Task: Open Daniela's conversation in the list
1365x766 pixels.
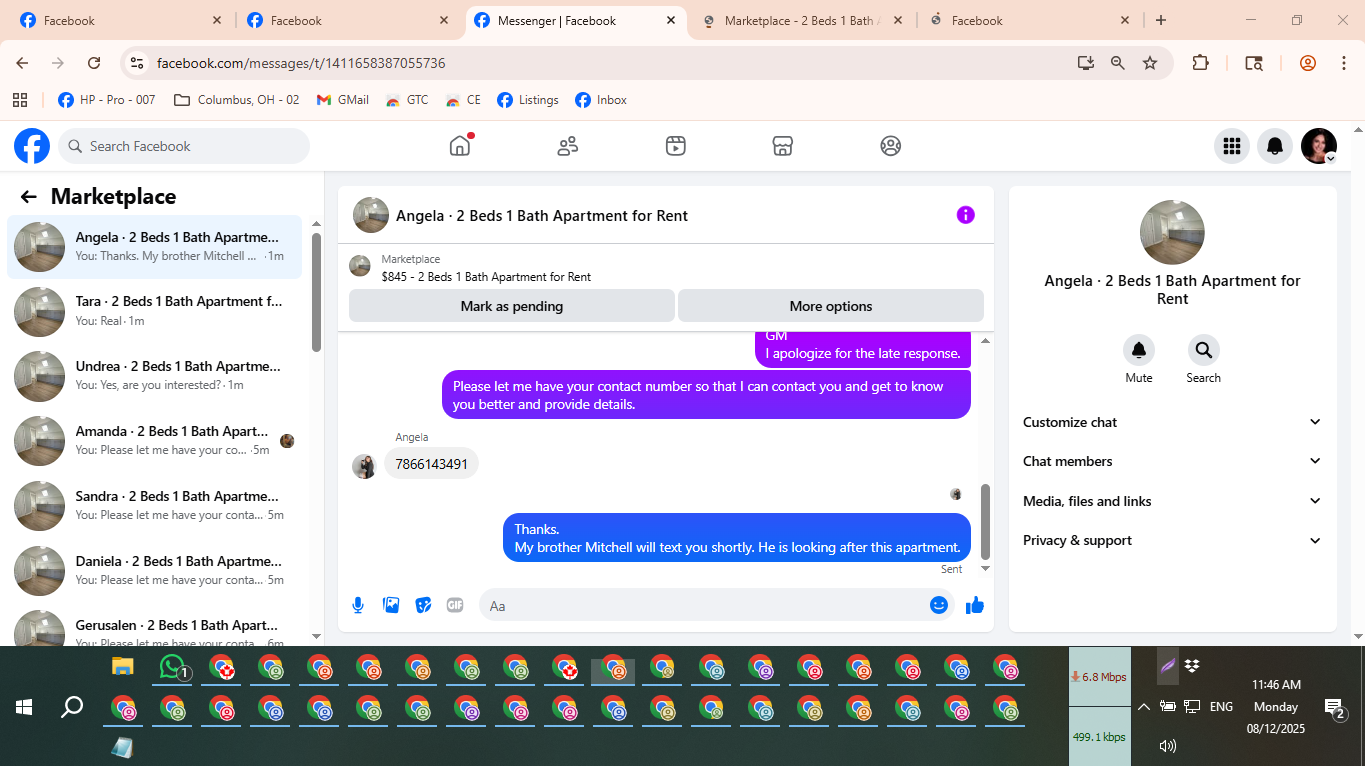Action: pyautogui.click(x=154, y=570)
